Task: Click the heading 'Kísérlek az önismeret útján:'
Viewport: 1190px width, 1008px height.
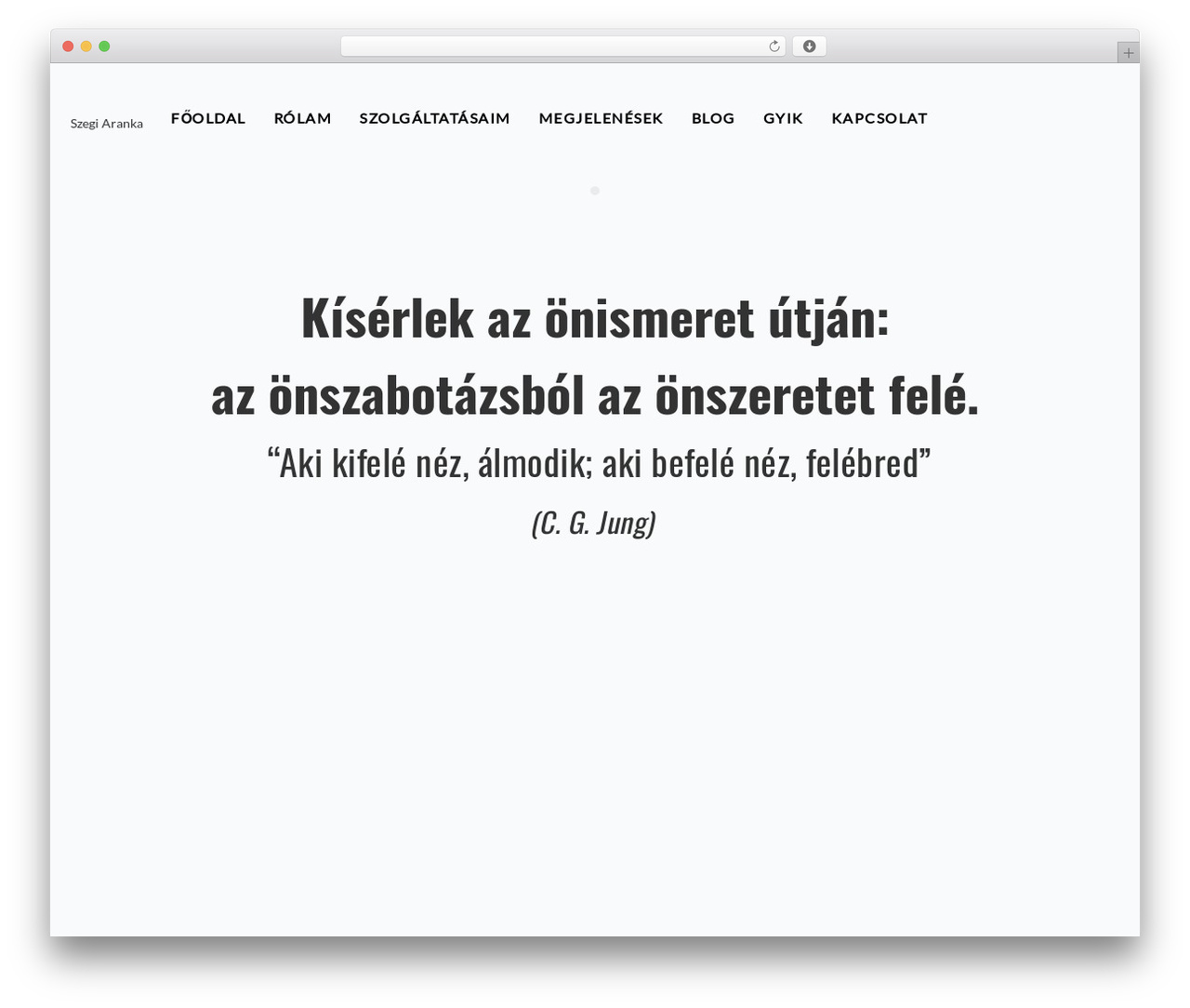Action: pos(595,318)
